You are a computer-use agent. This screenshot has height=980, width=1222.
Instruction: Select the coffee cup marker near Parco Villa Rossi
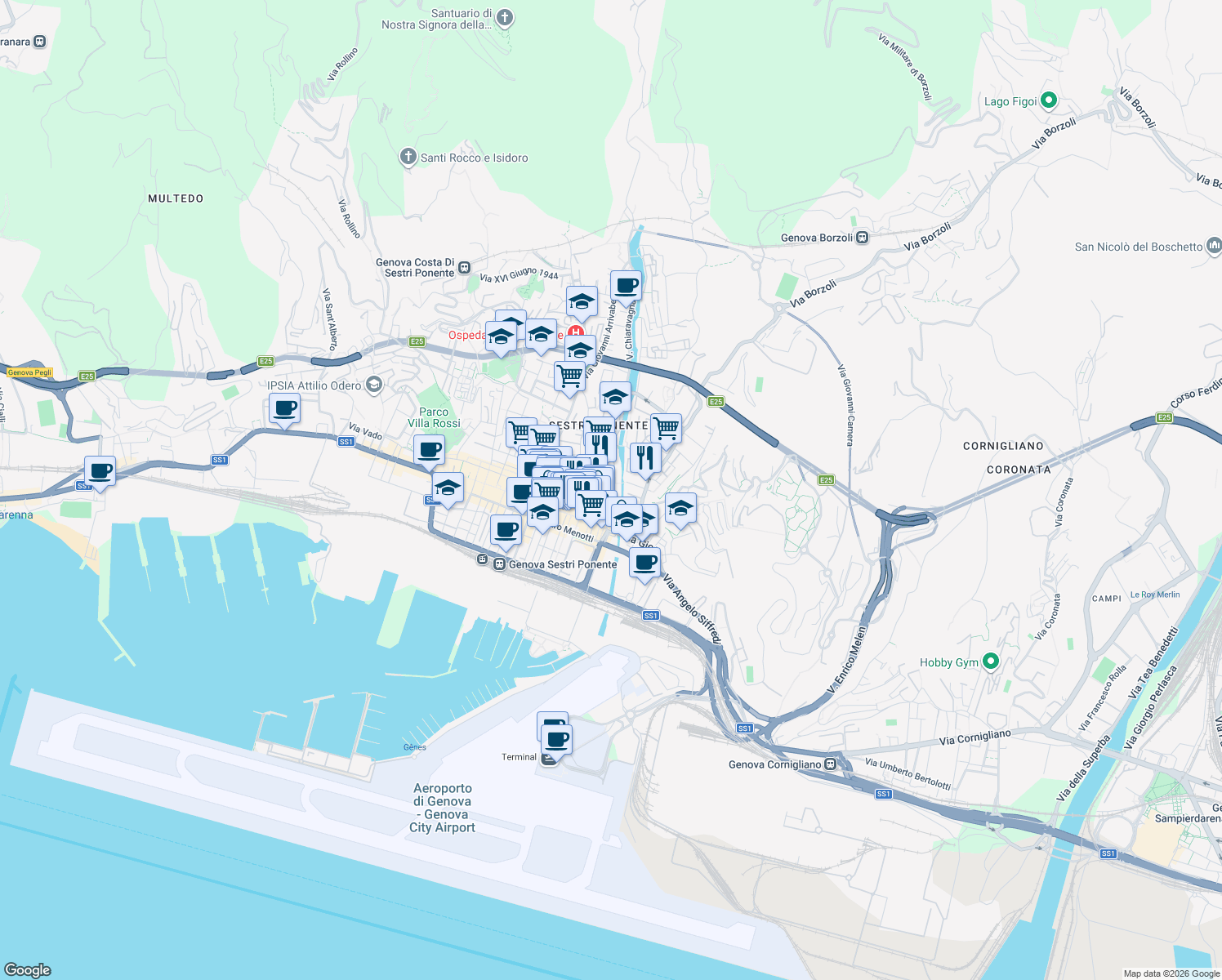click(429, 449)
